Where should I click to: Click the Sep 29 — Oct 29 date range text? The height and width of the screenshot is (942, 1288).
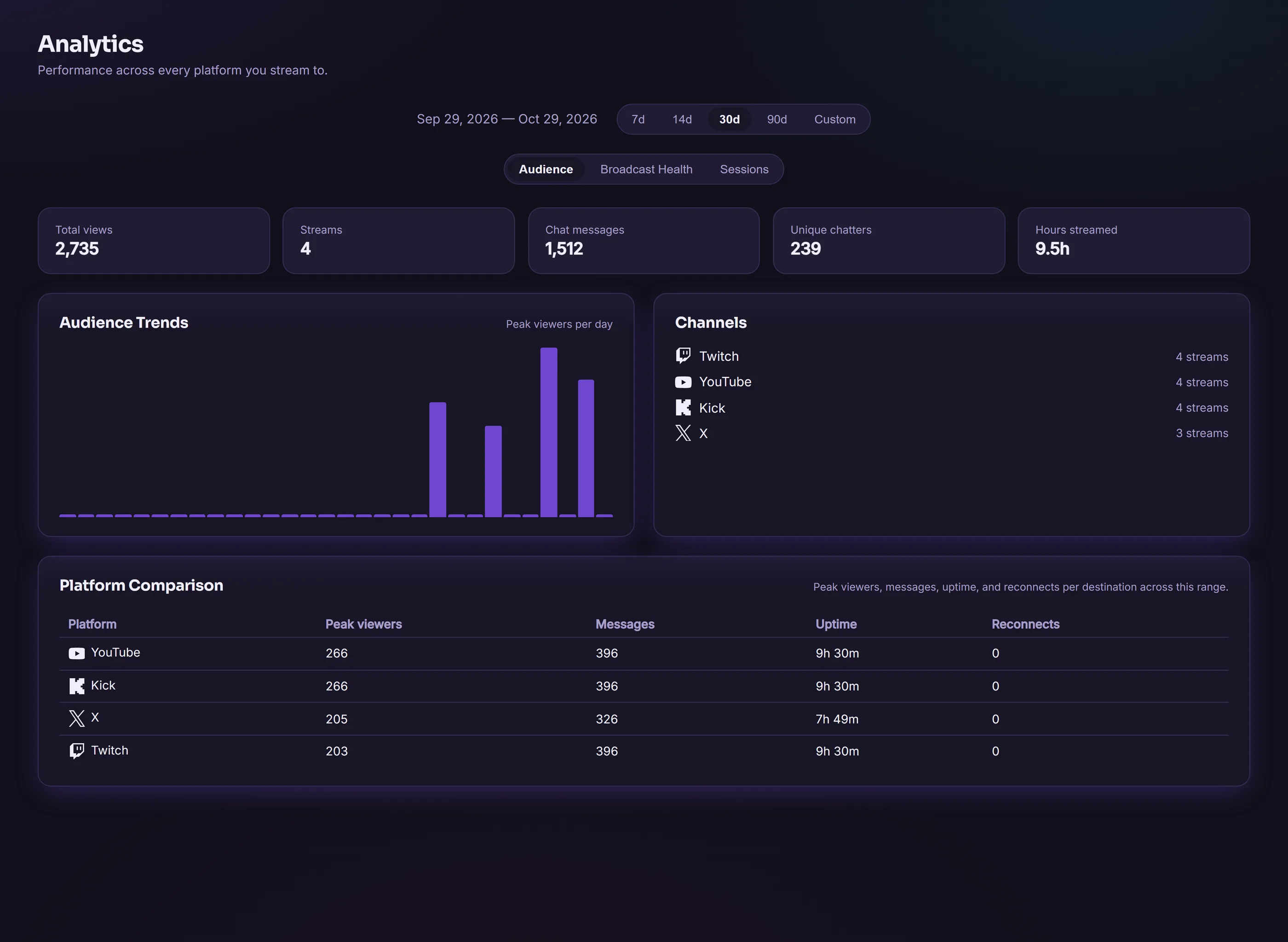(x=506, y=119)
